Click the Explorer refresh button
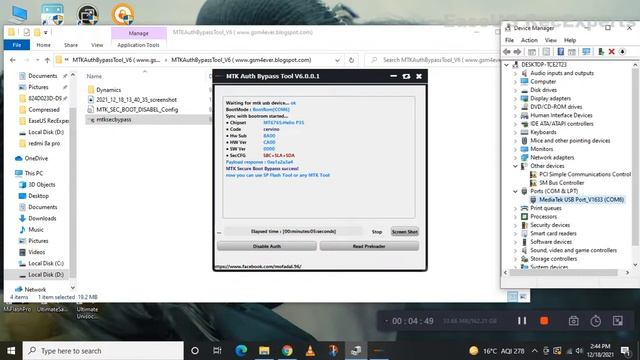Screen dimensions: 640x360 click(x=351, y=60)
